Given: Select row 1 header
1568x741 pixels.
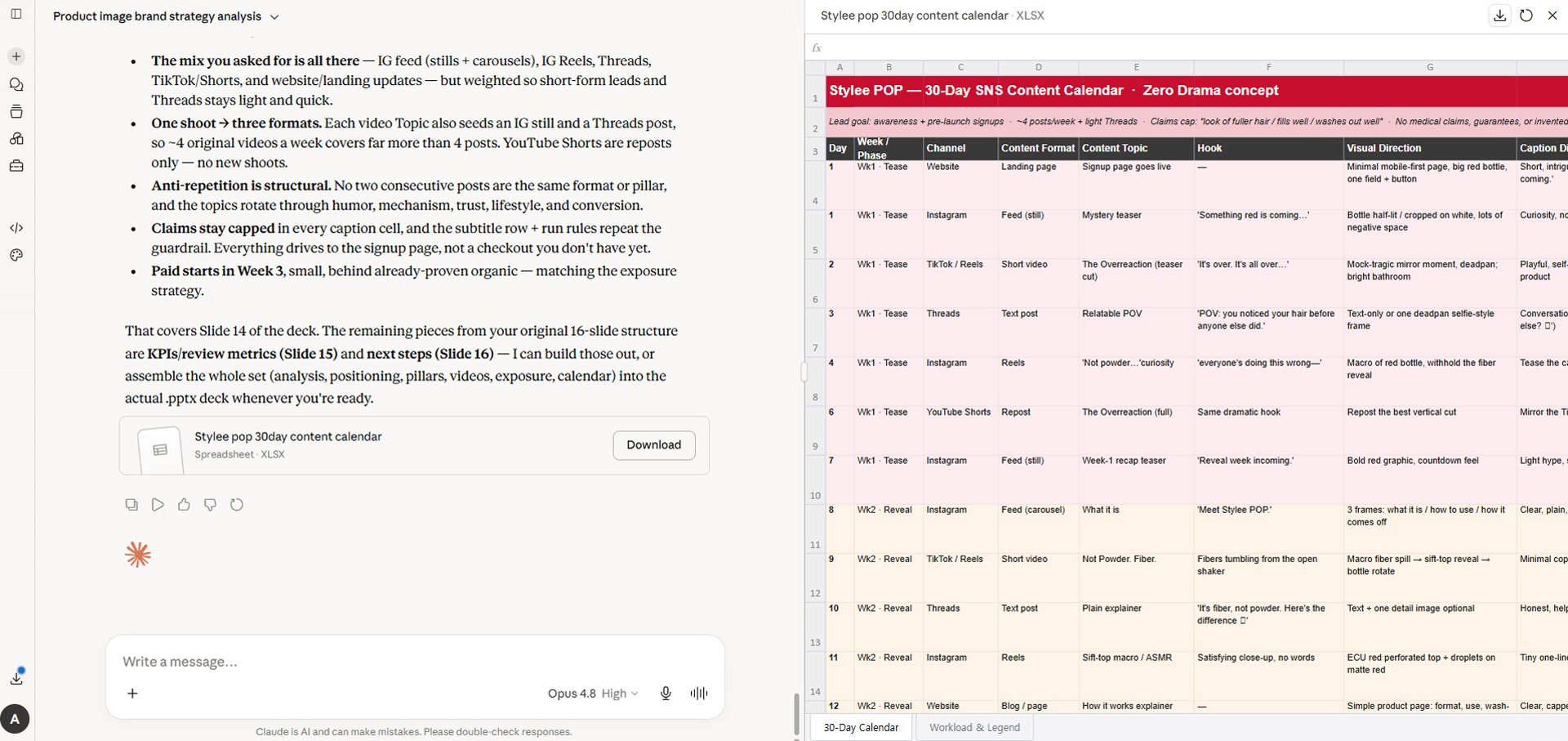Looking at the screenshot, I should coord(815,91).
